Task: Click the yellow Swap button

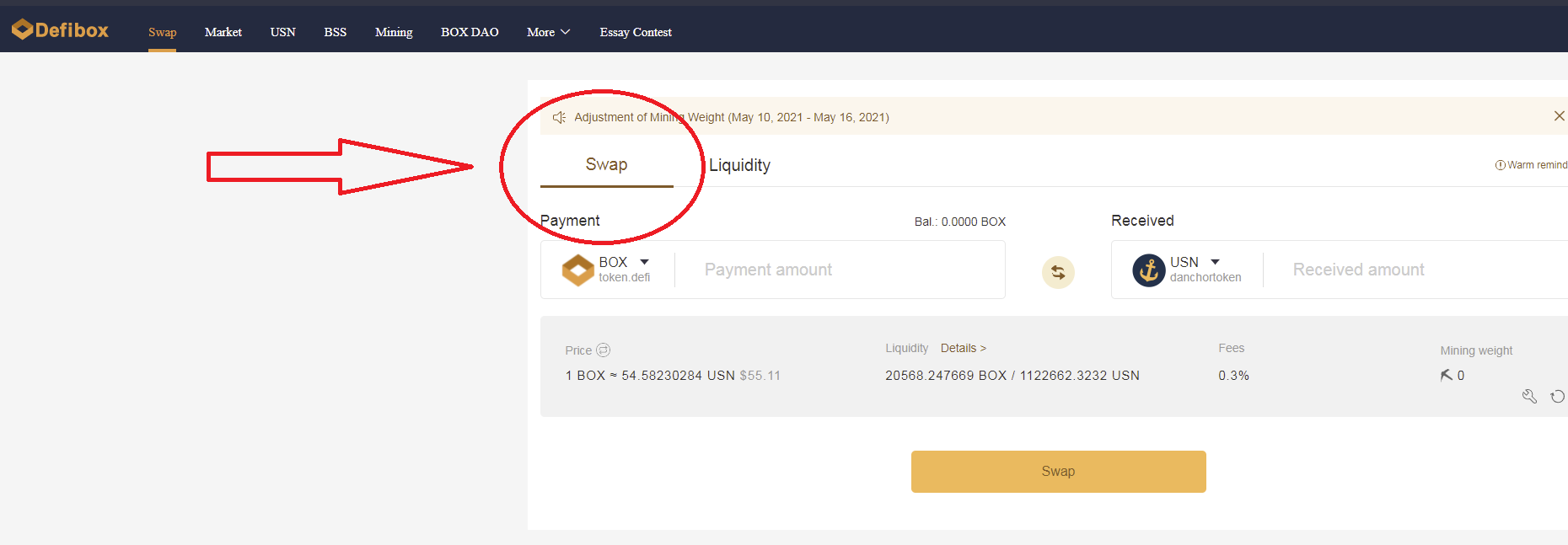Action: coord(1059,472)
